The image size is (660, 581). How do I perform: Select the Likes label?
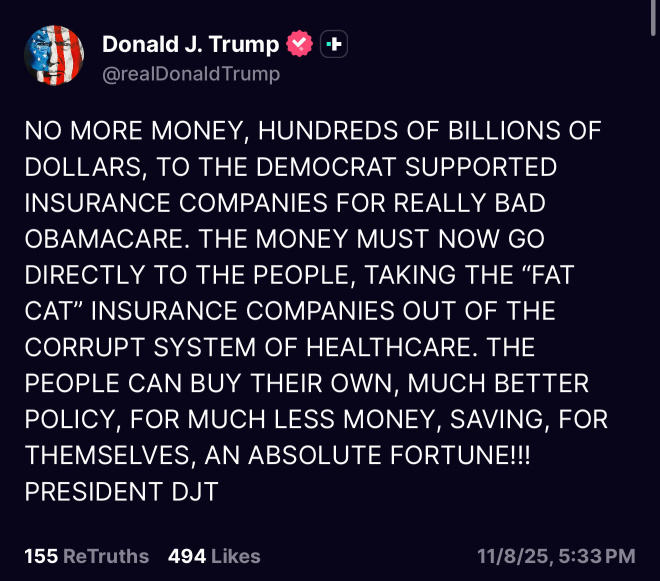click(236, 556)
